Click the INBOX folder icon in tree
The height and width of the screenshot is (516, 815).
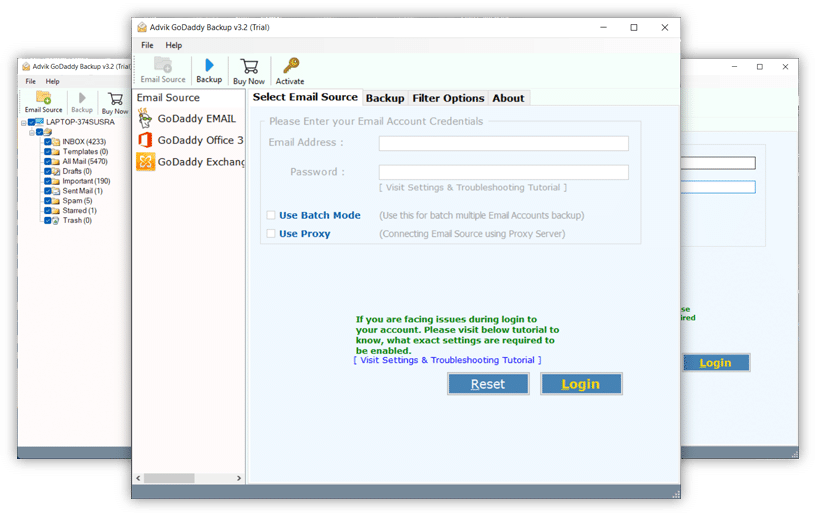(x=56, y=142)
